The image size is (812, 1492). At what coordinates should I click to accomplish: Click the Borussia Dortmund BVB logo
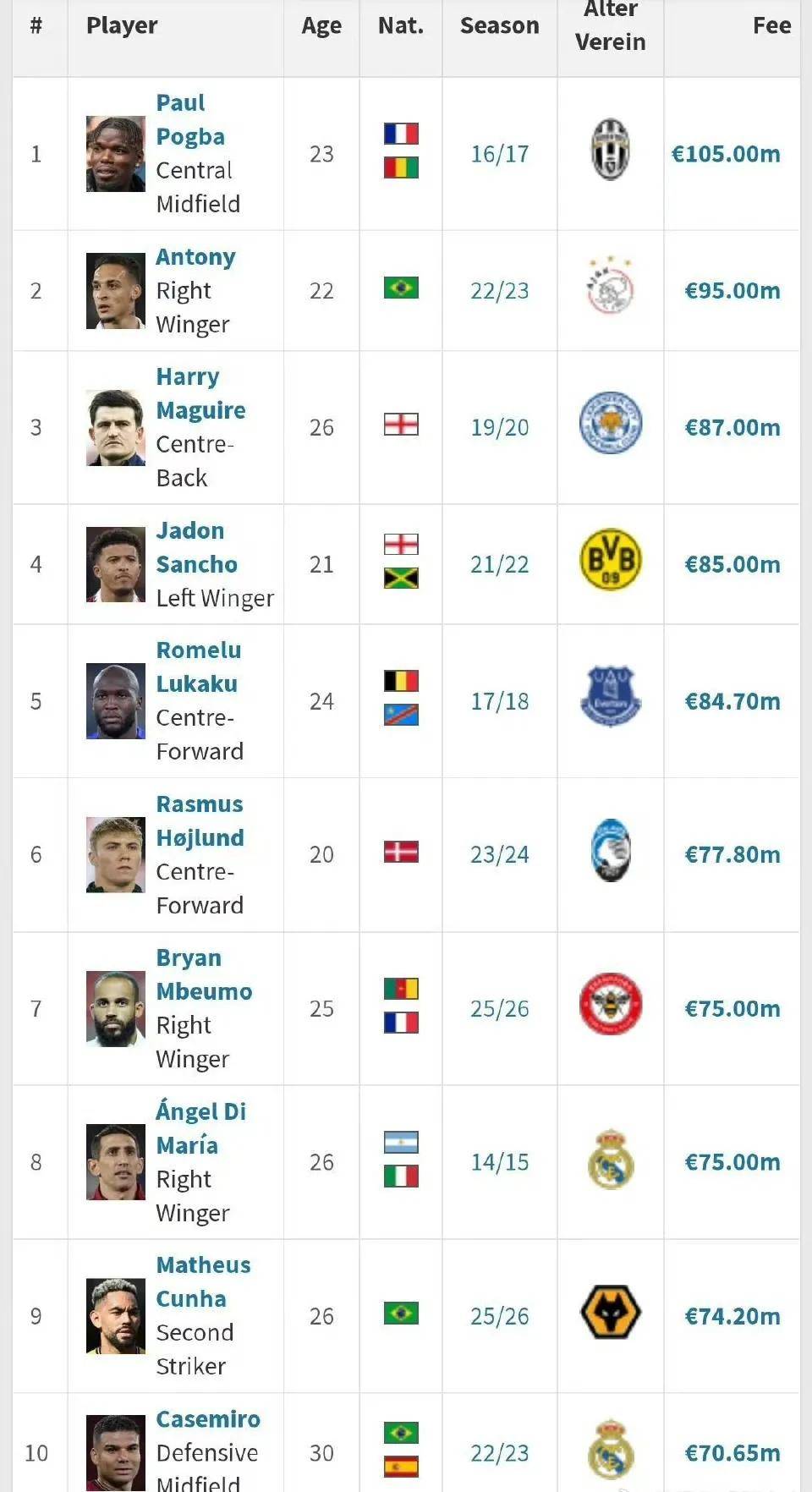click(x=610, y=560)
